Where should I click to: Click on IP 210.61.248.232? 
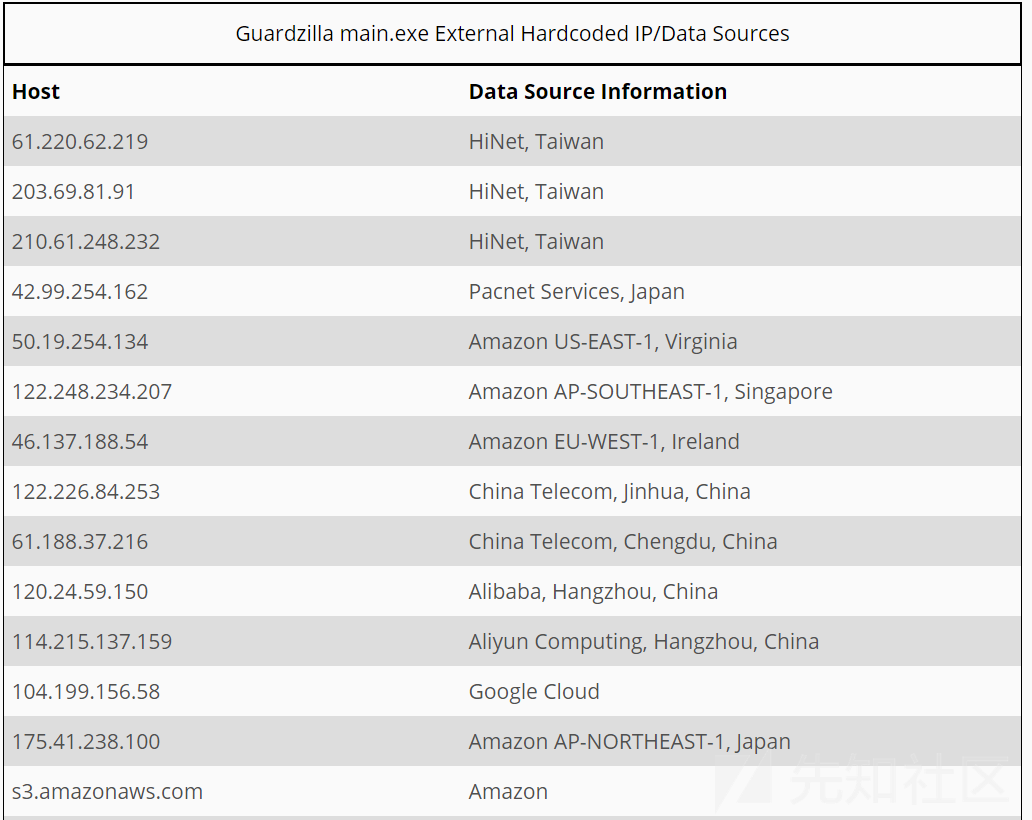(x=86, y=242)
